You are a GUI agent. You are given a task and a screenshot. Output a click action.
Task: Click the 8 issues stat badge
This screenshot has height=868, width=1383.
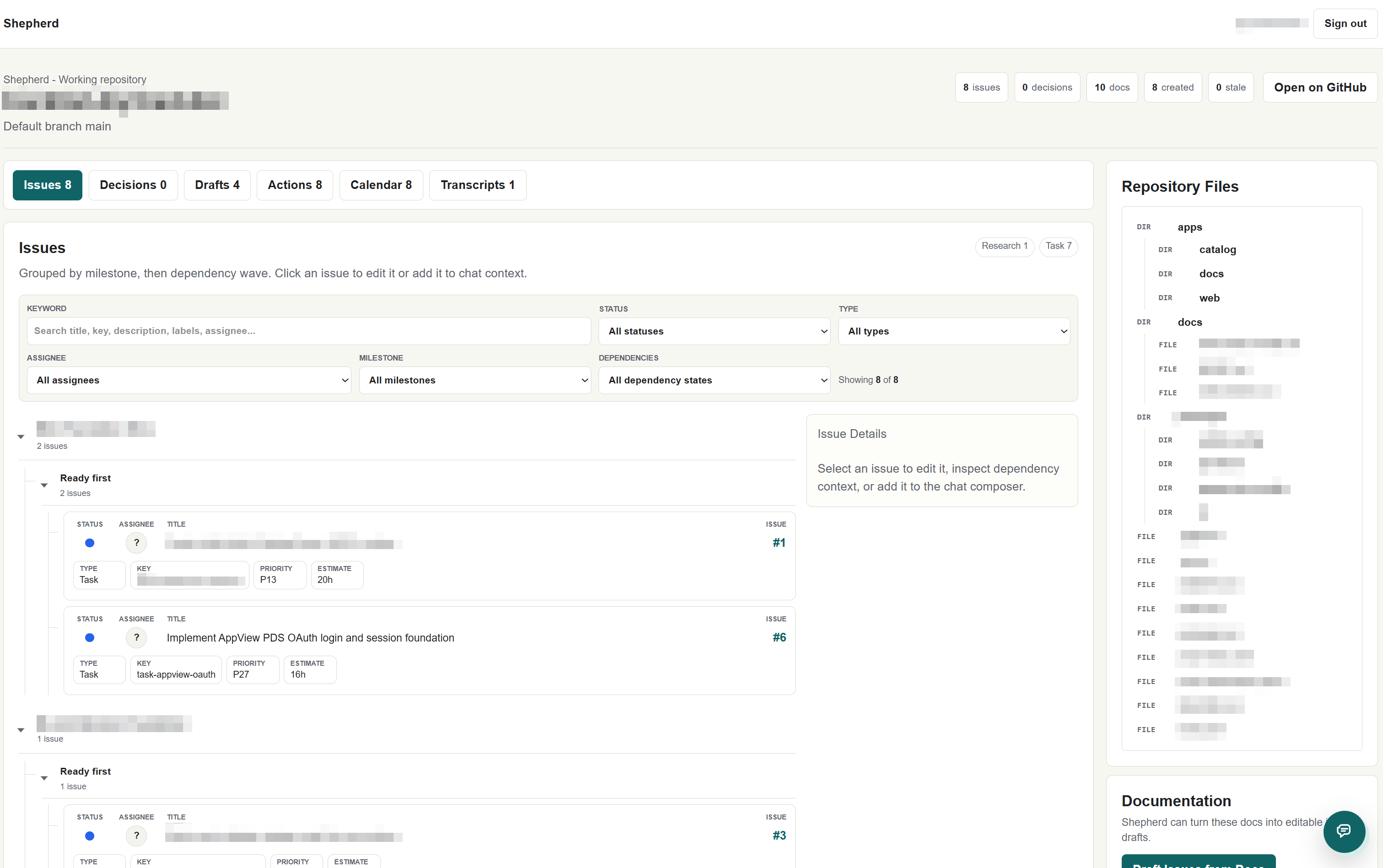pos(981,87)
